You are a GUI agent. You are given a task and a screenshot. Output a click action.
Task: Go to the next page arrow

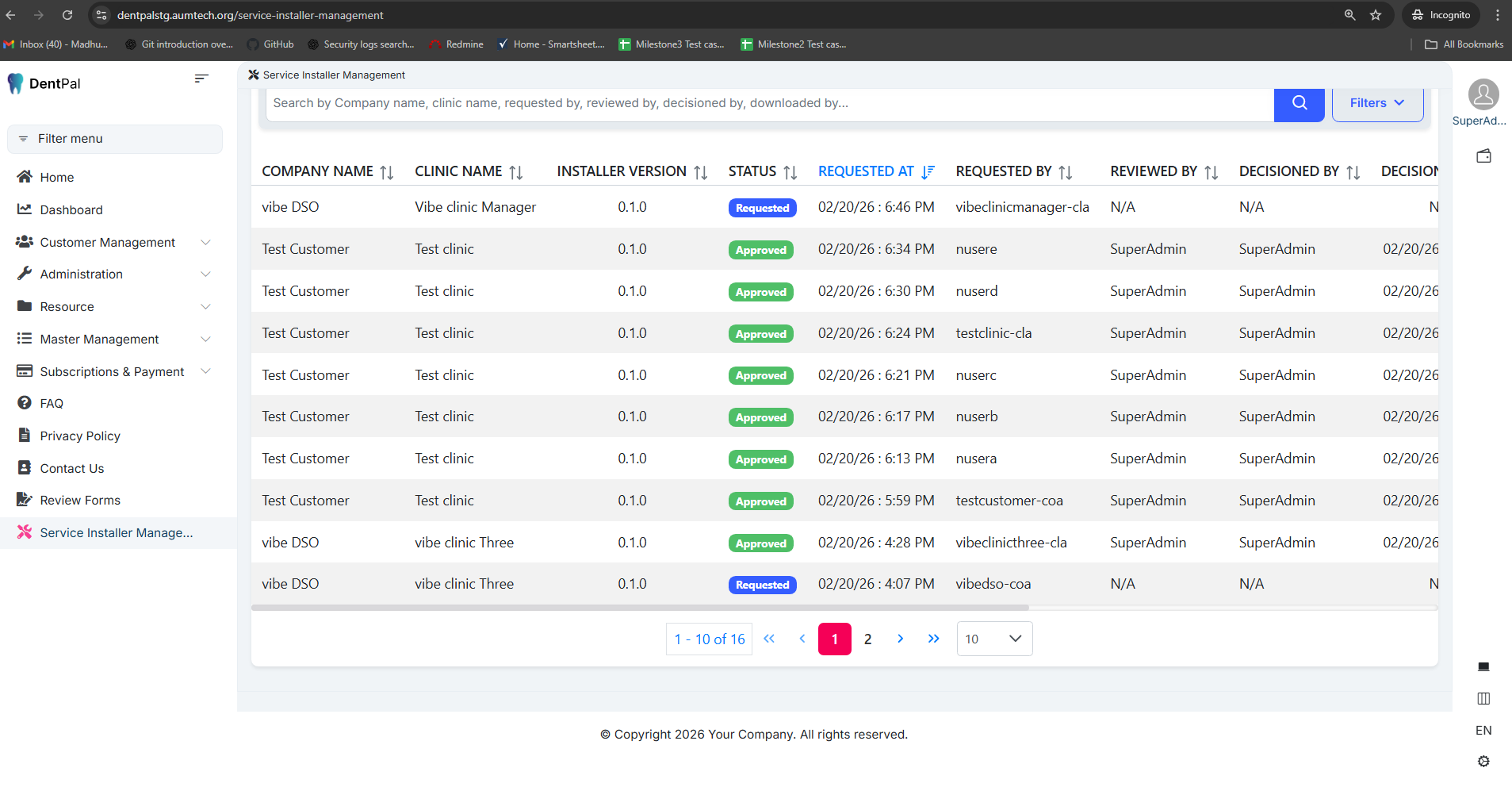pos(900,639)
